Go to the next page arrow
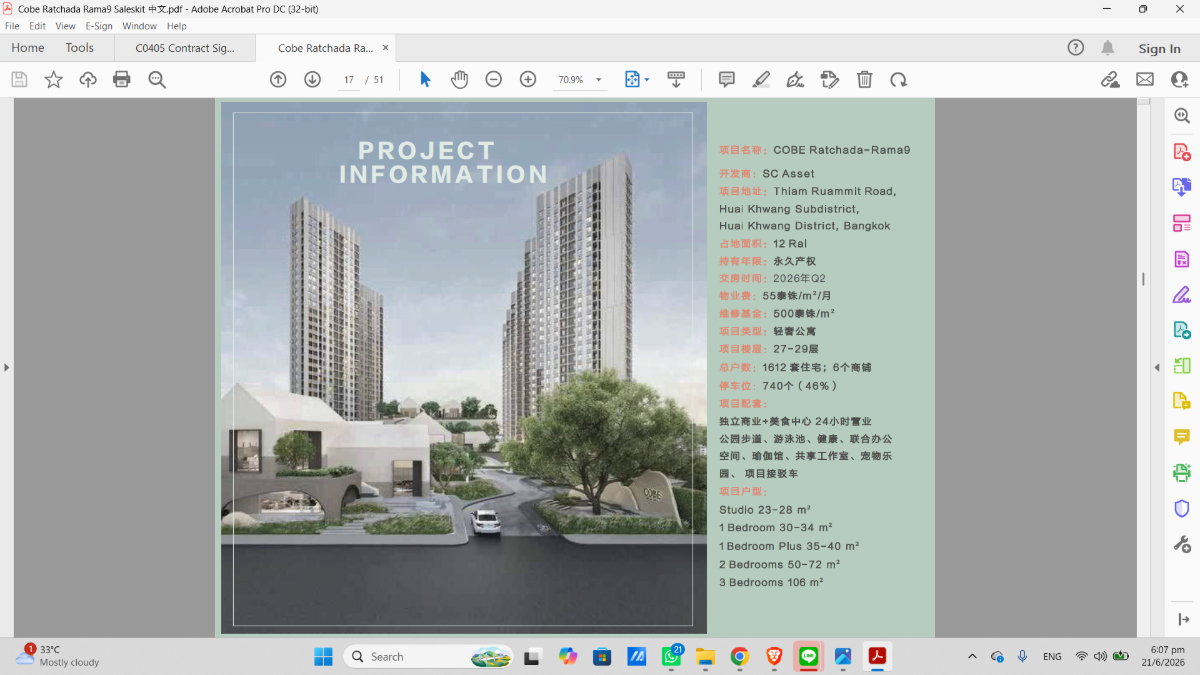The width and height of the screenshot is (1200, 675). coord(312,80)
